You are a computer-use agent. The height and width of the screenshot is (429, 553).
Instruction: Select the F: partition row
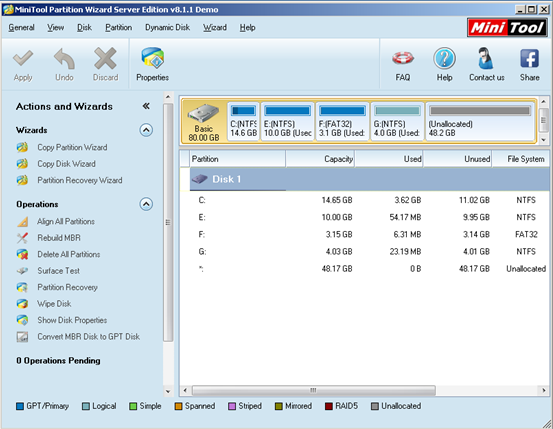point(365,235)
